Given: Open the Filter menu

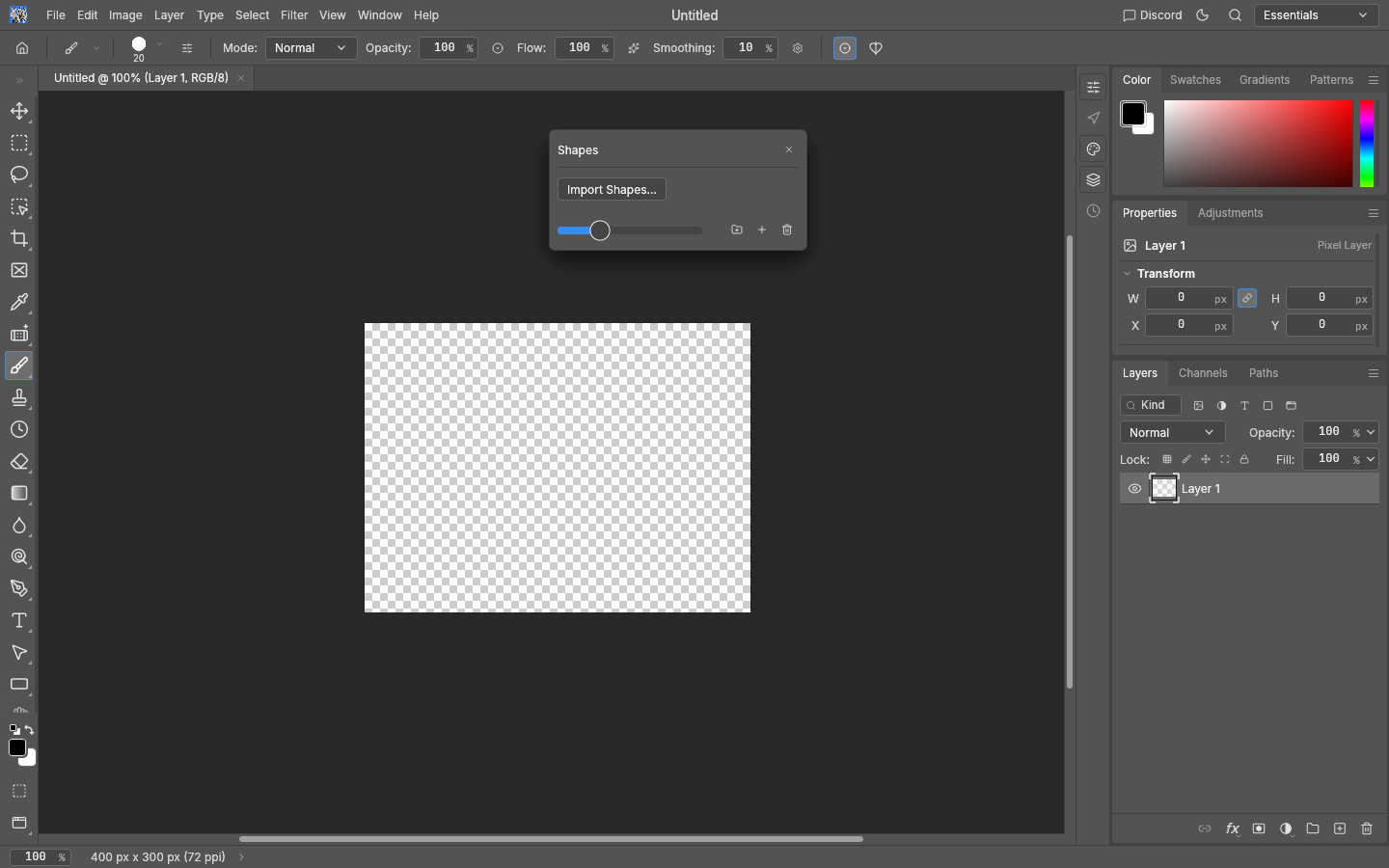Looking at the screenshot, I should (x=294, y=15).
